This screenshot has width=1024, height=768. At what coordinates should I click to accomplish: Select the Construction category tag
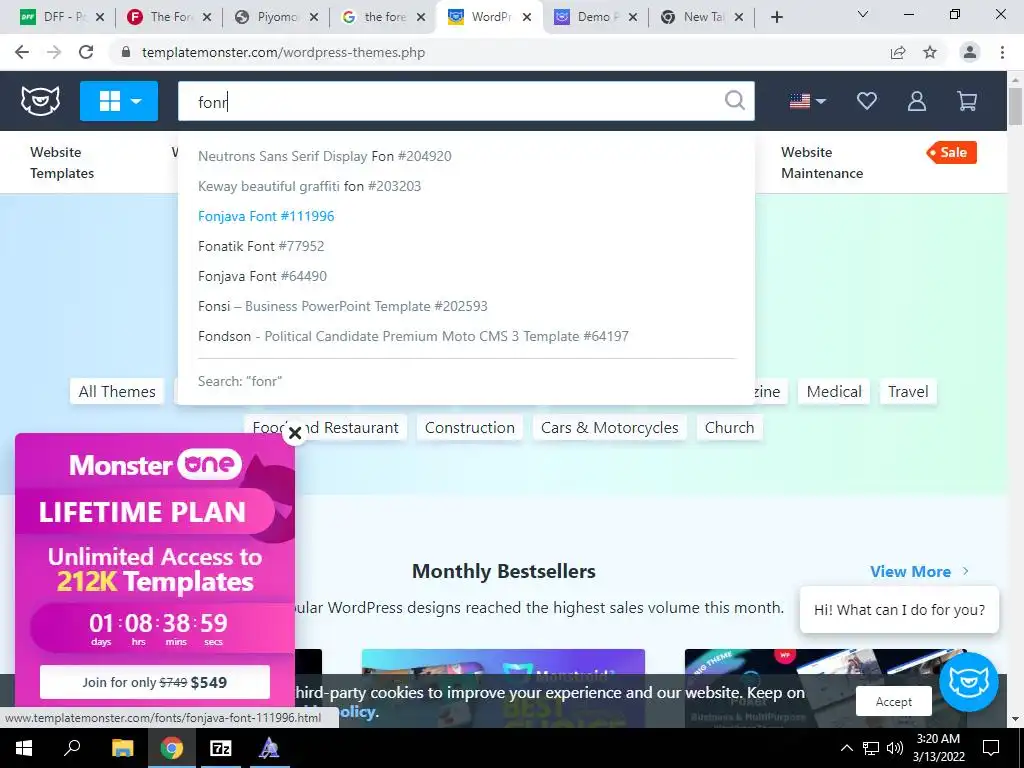470,428
